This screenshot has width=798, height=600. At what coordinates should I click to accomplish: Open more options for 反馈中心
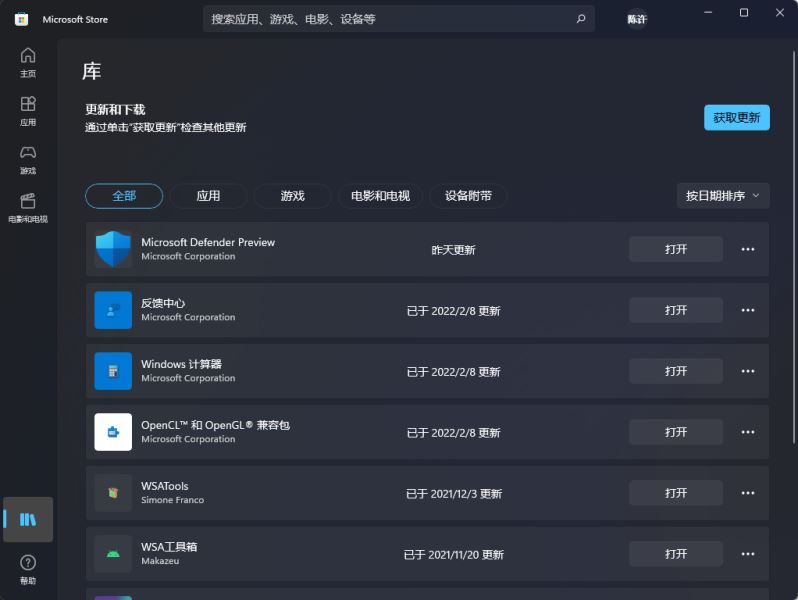[x=748, y=310]
